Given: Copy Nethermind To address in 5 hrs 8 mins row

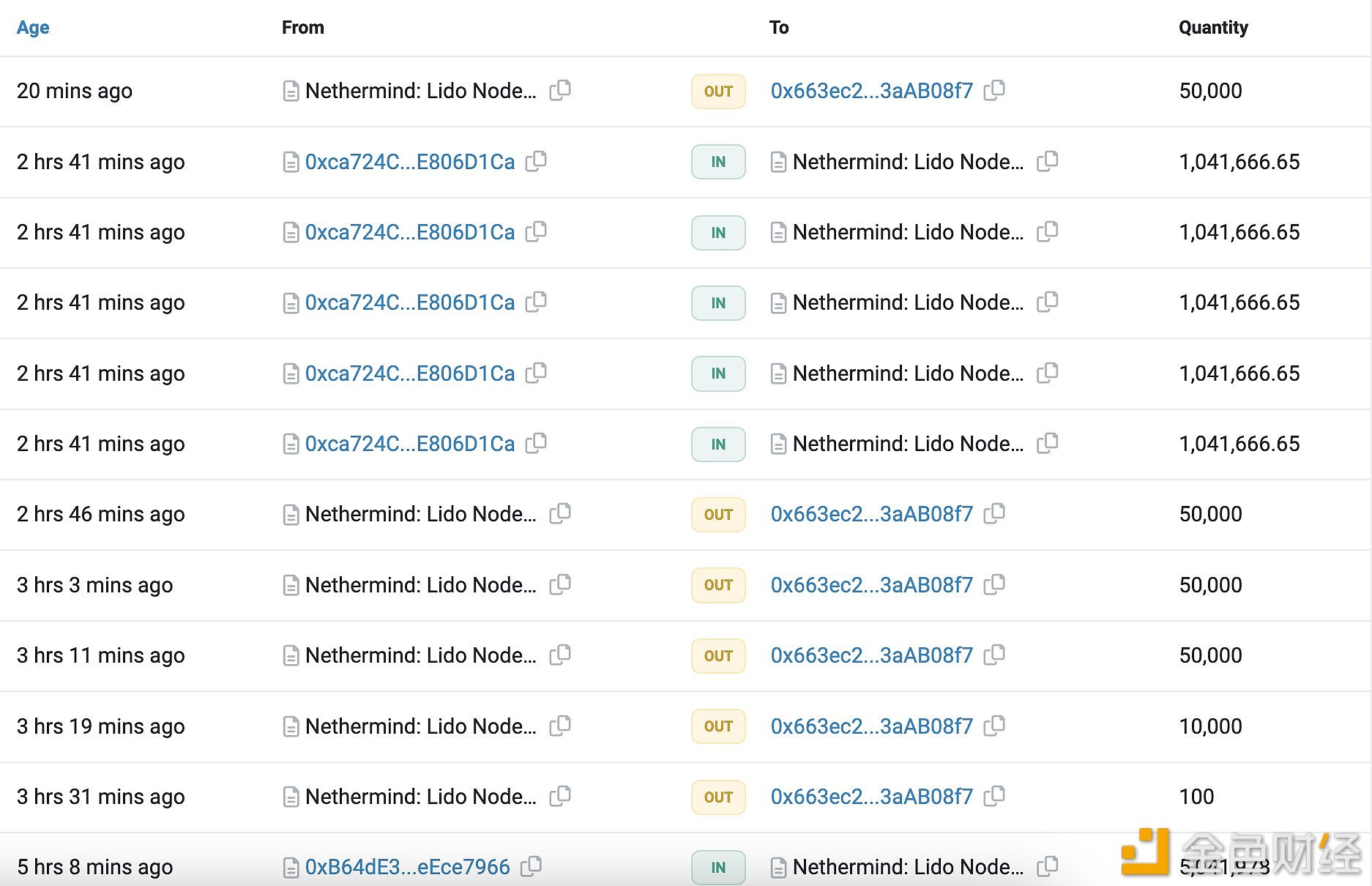Looking at the screenshot, I should (x=1048, y=866).
